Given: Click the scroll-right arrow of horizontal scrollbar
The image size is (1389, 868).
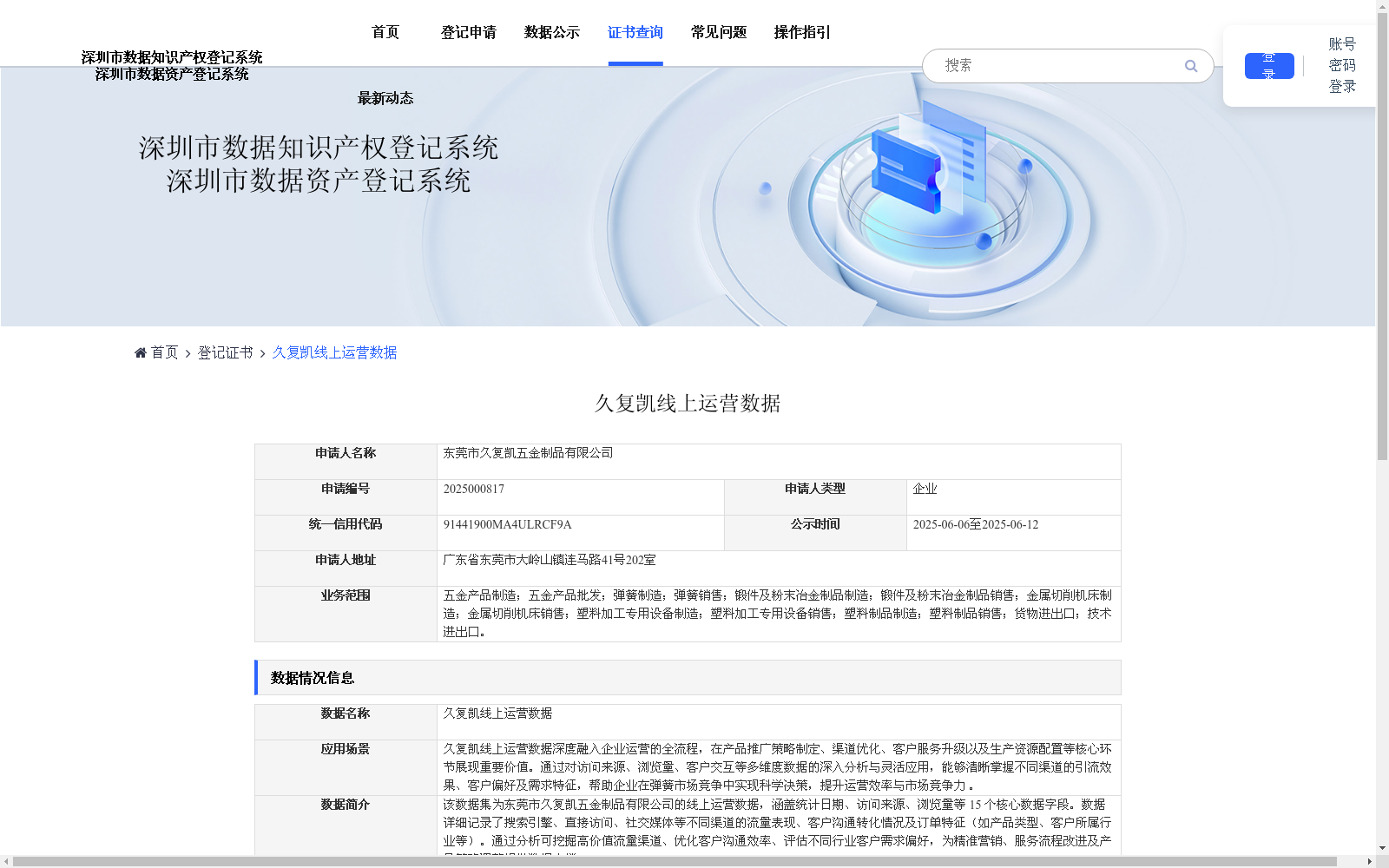Looking at the screenshot, I should click(x=1369, y=861).
